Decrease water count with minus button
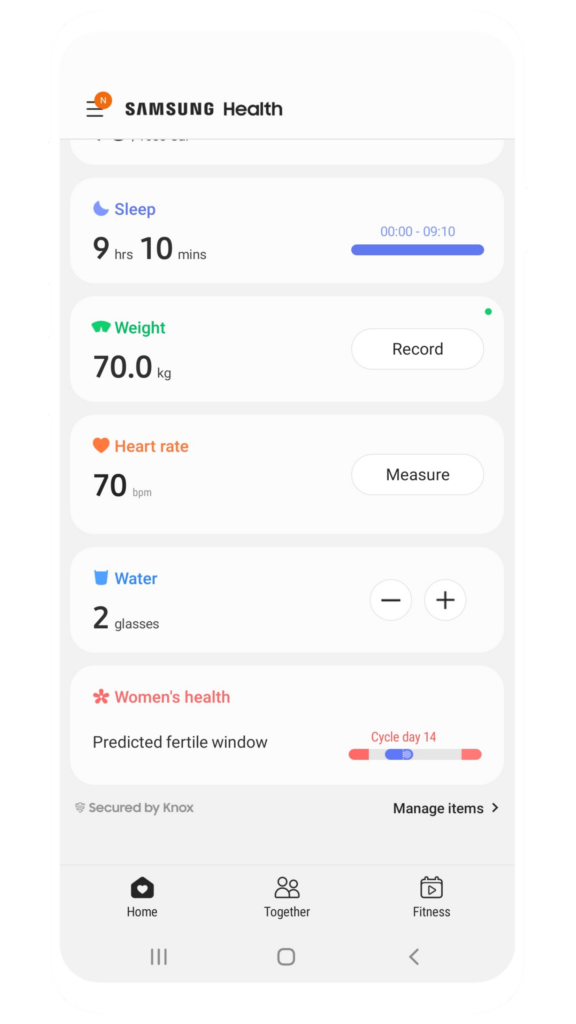The width and height of the screenshot is (576, 1024). tap(391, 600)
